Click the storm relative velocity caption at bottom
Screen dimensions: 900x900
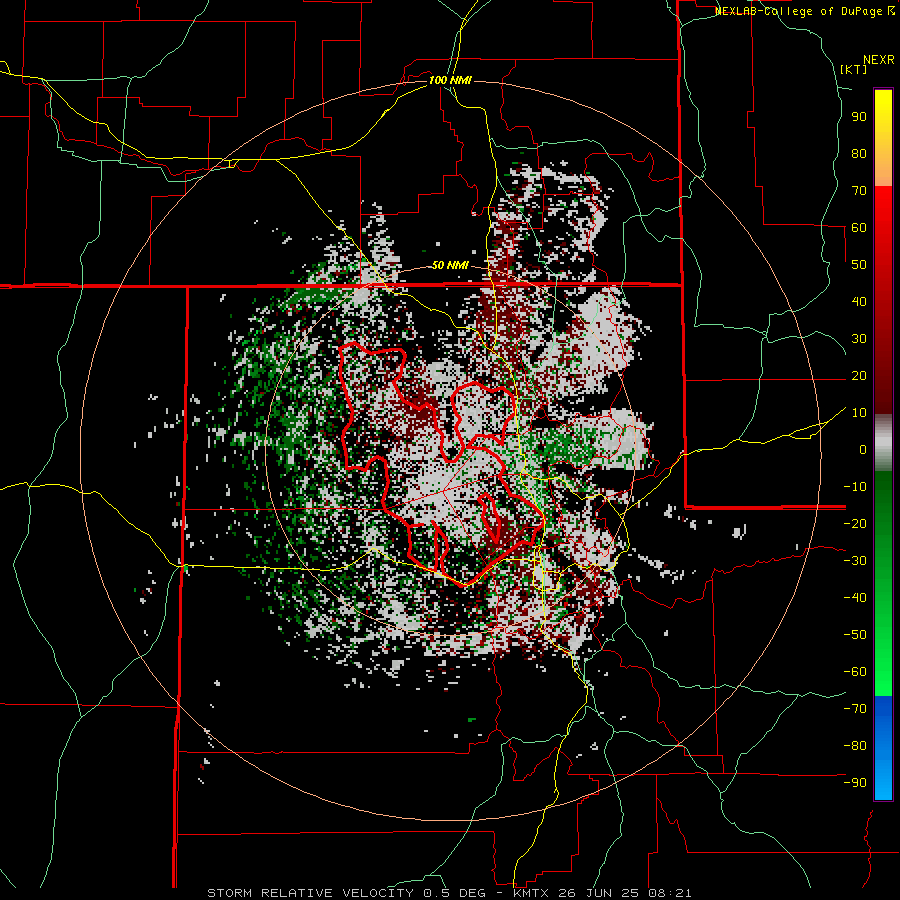coord(449,893)
